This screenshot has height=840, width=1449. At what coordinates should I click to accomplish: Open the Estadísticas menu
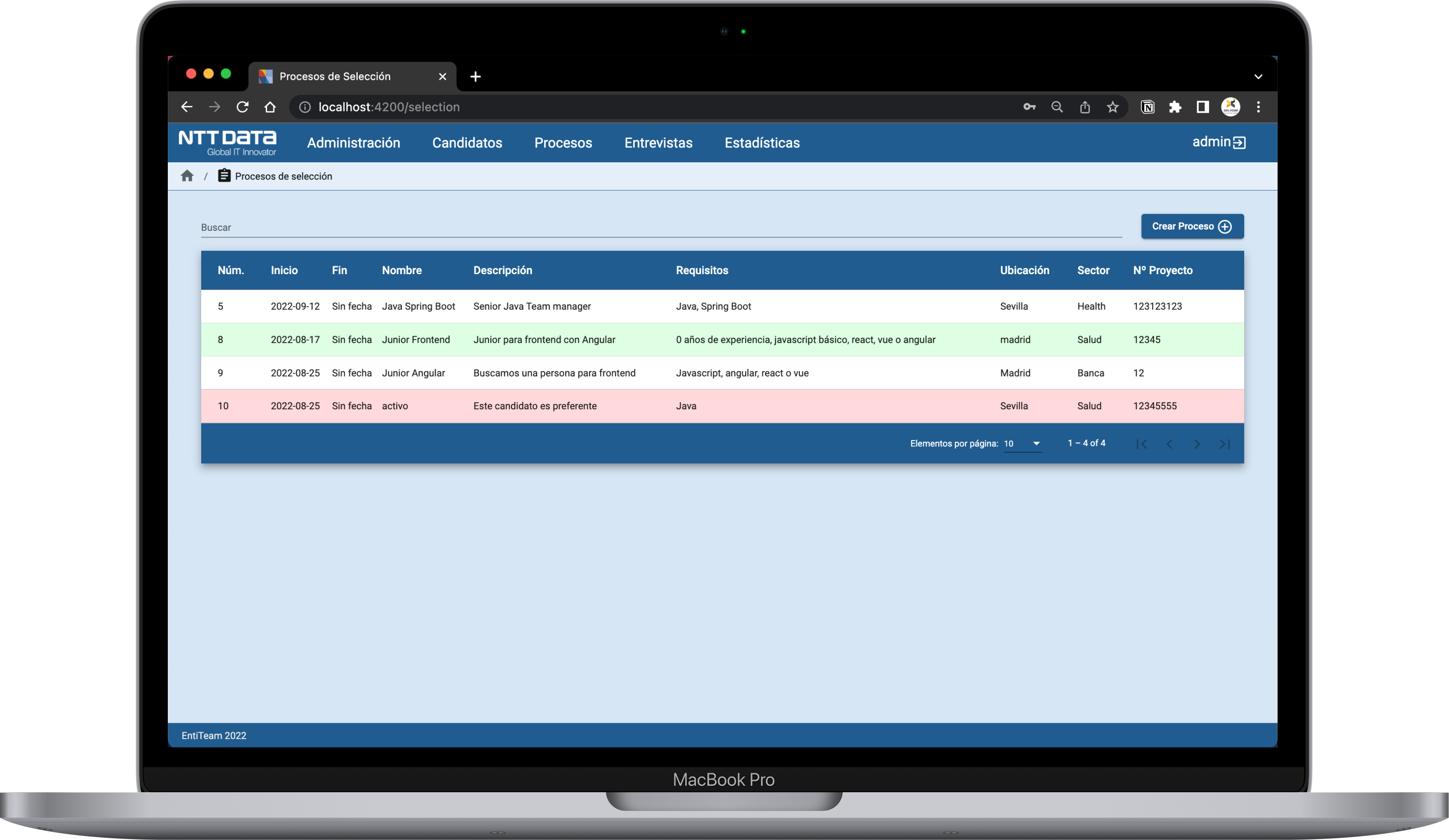click(762, 142)
